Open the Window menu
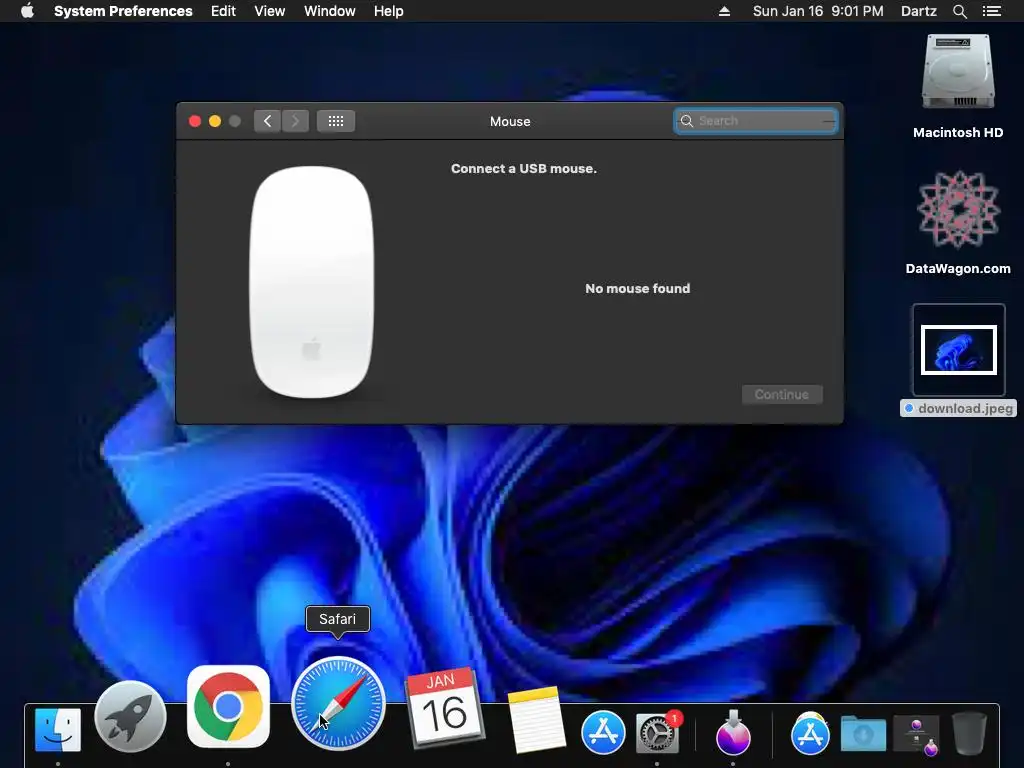1024x768 pixels. click(330, 11)
